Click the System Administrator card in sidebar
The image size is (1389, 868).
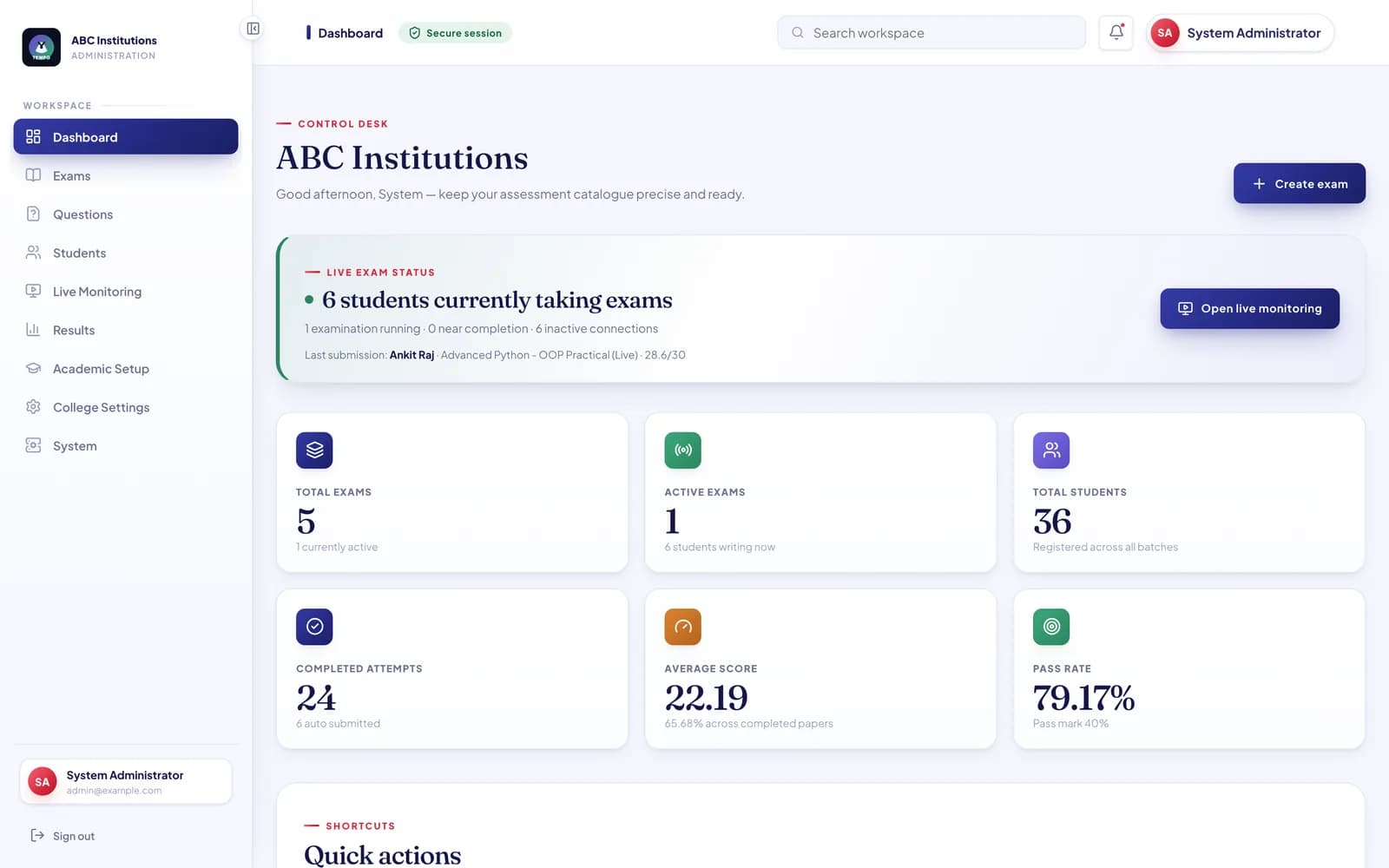(126, 781)
